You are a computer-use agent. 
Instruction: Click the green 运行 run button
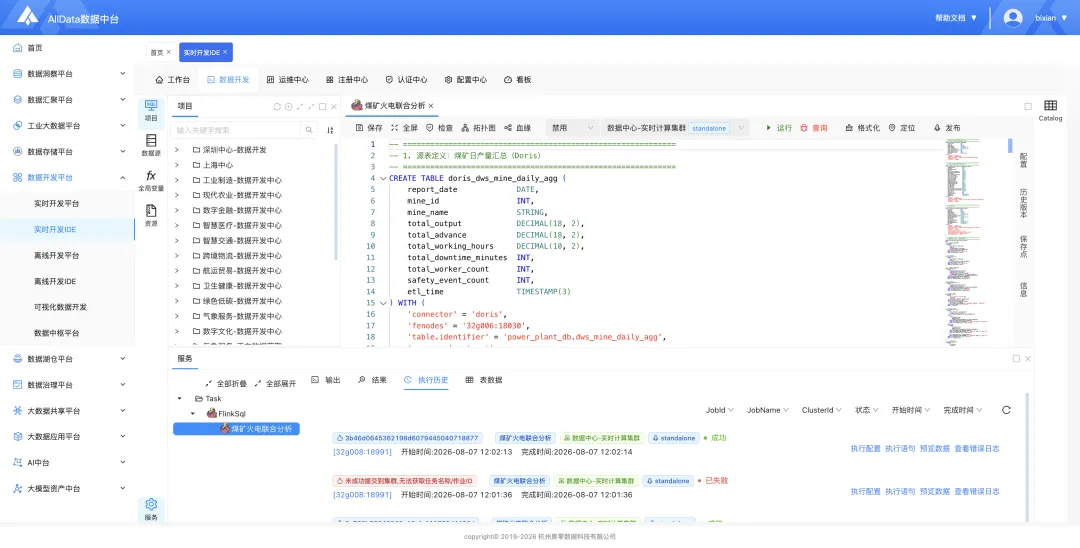coord(779,128)
